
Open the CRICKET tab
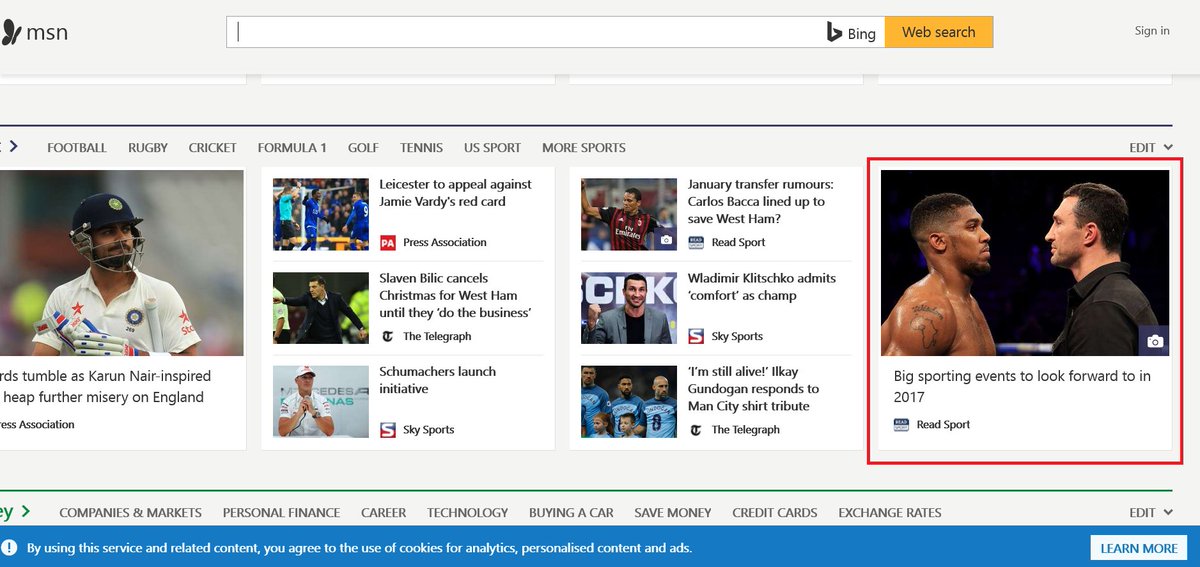213,147
